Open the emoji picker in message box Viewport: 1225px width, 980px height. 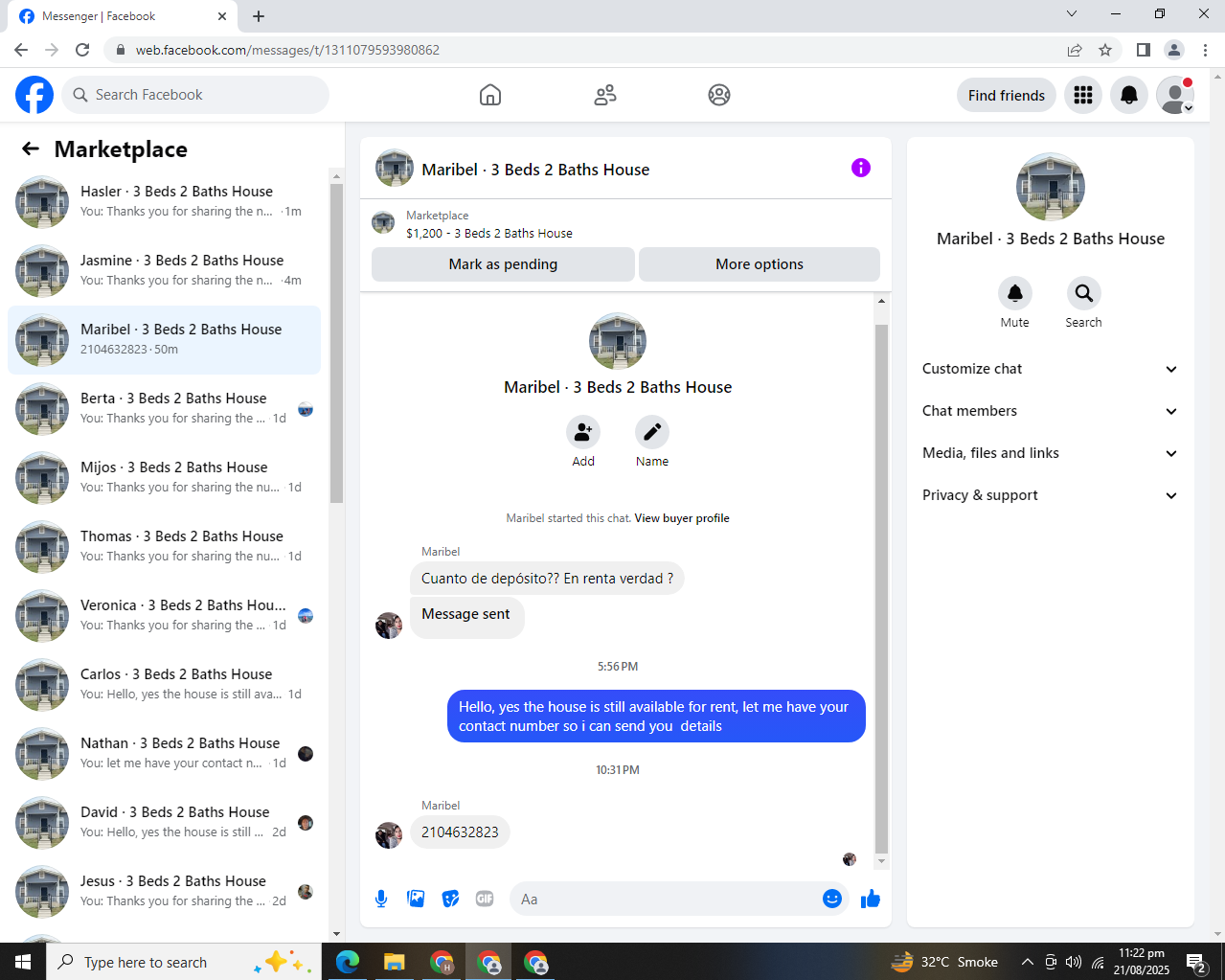click(x=832, y=899)
